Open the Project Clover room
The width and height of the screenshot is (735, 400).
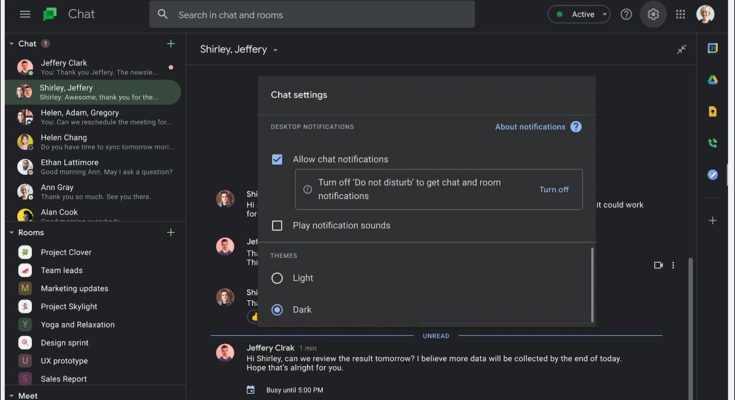pos(66,252)
